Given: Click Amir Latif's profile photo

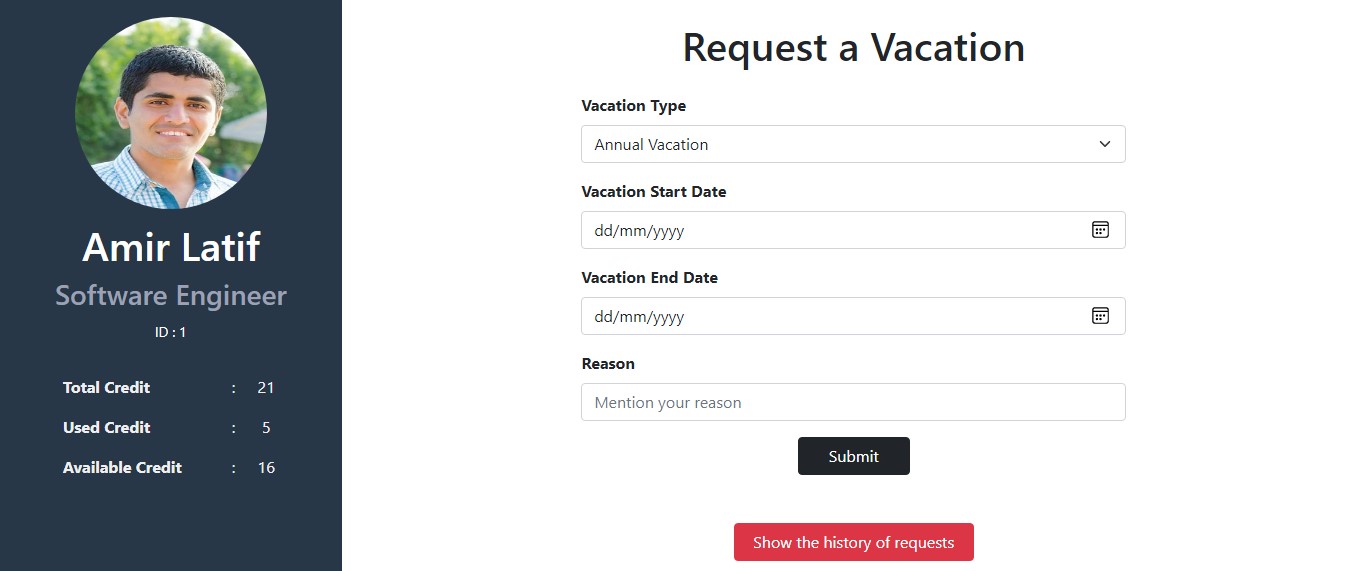Looking at the screenshot, I should 171,113.
